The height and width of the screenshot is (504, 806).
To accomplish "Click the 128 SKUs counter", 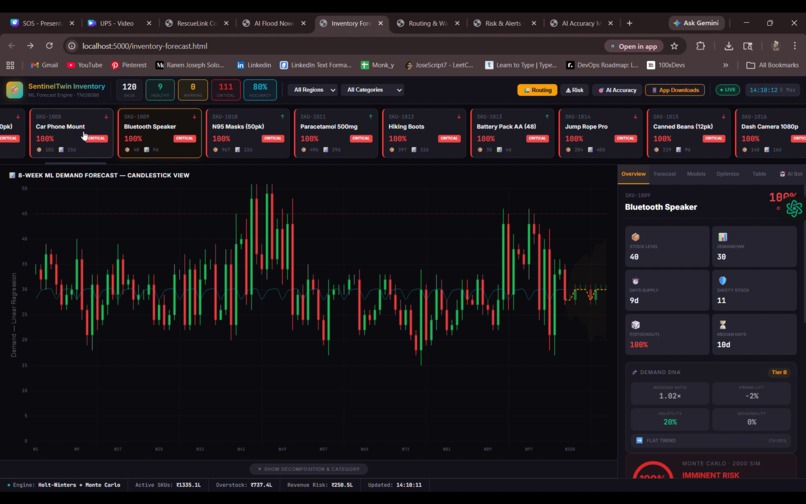I will point(130,90).
